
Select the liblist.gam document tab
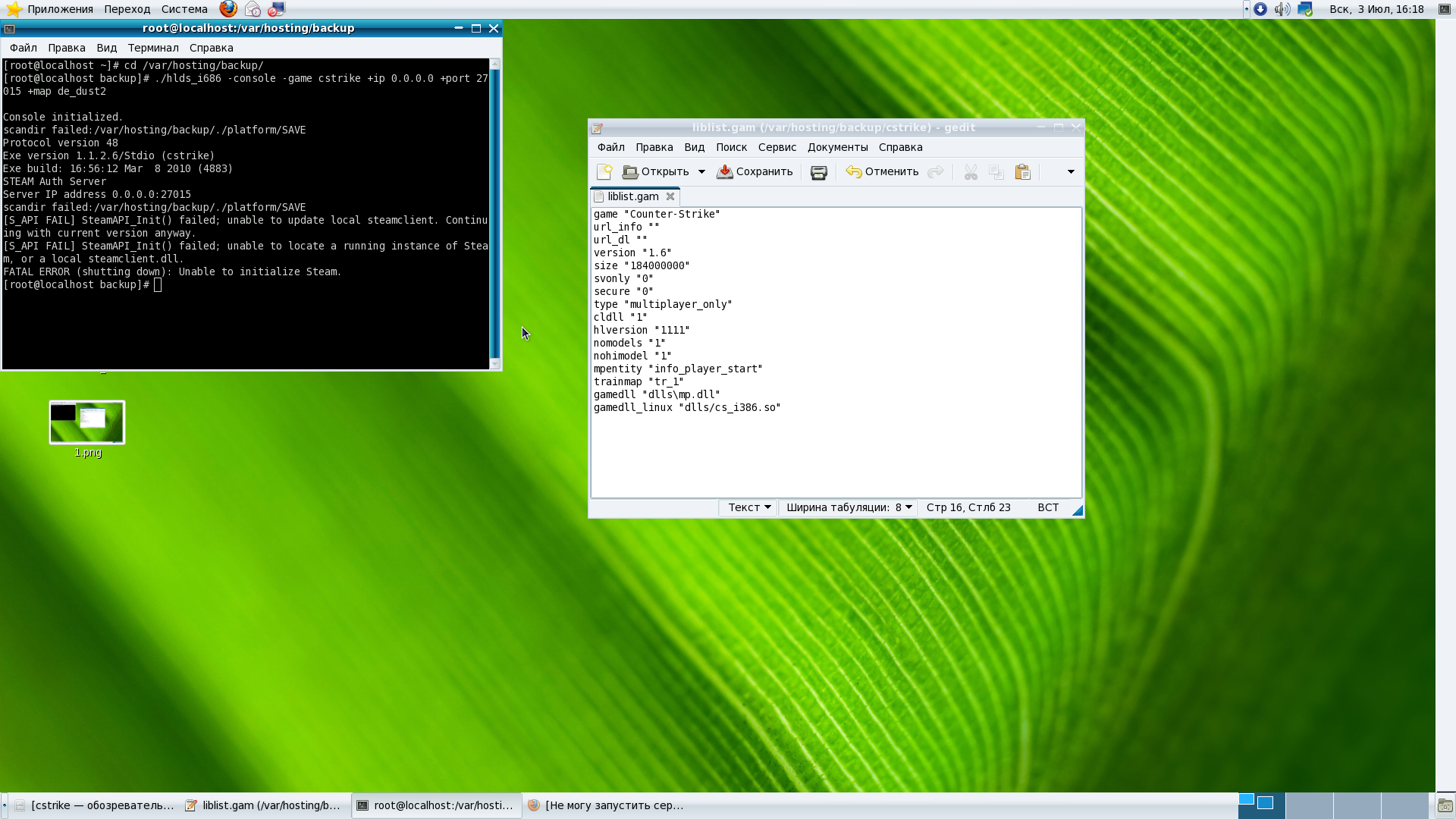pos(633,196)
